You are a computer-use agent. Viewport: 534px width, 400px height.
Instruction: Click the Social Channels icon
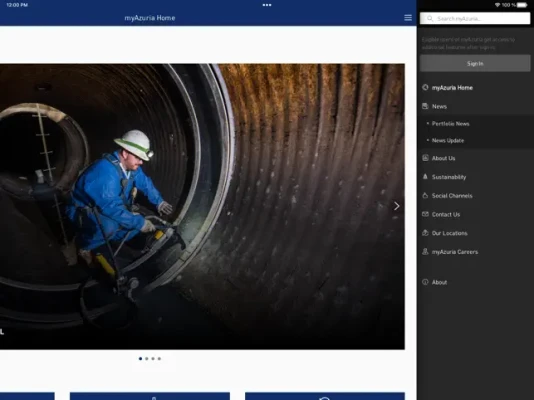pyautogui.click(x=425, y=195)
